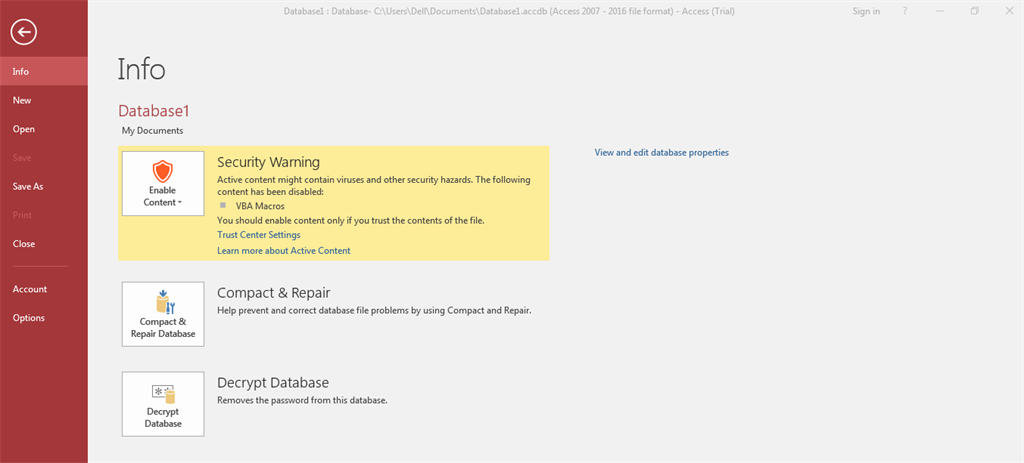The image size is (1024, 463).
Task: Click the Decrypt Database password icon
Action: [162, 392]
